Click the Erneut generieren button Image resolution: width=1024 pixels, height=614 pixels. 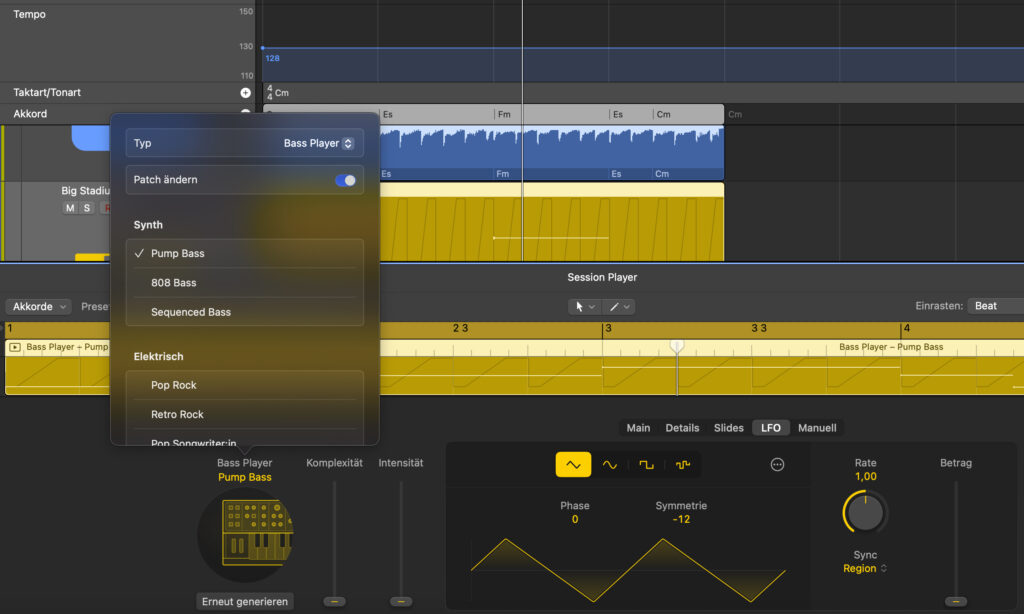245,601
